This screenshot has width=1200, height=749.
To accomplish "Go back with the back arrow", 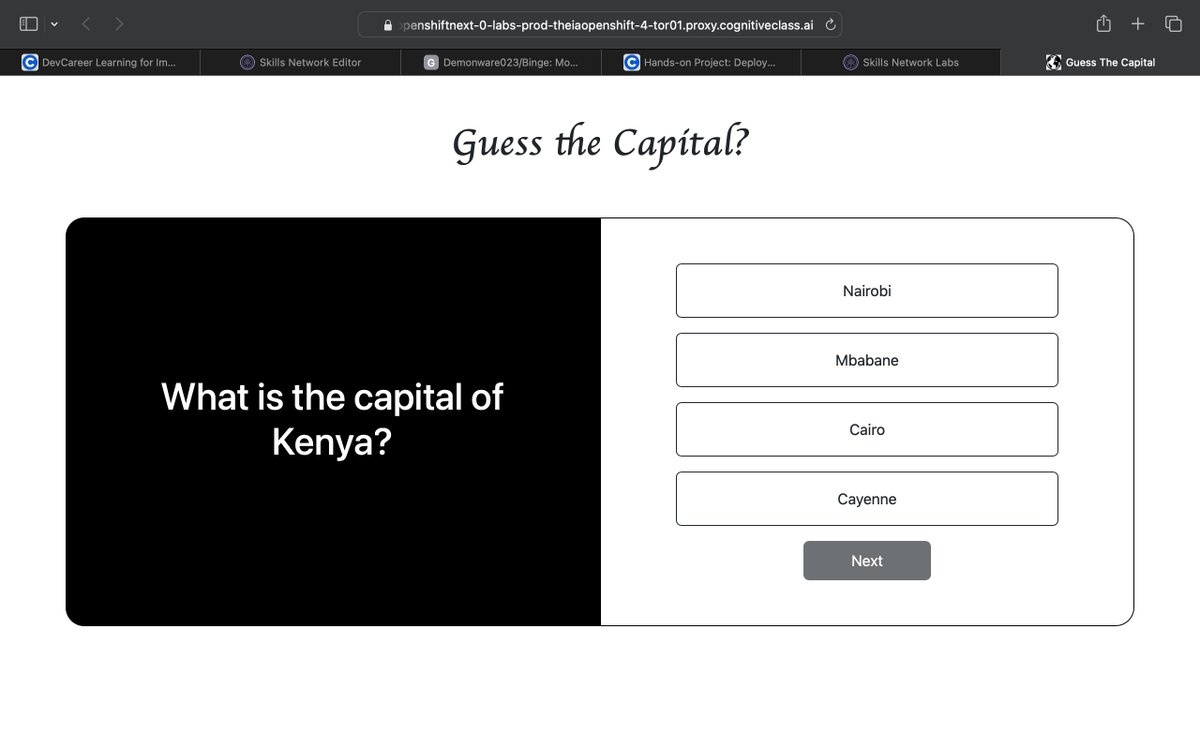I will [x=86, y=23].
